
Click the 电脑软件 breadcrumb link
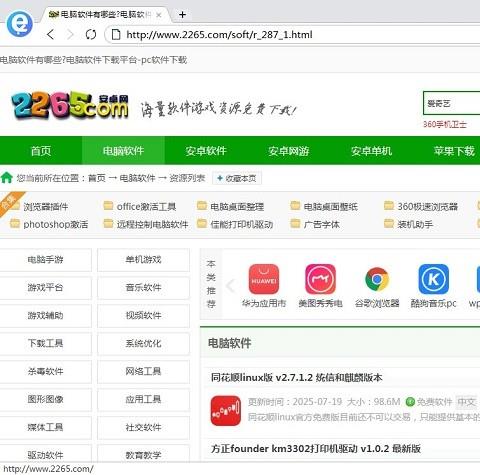click(x=137, y=178)
